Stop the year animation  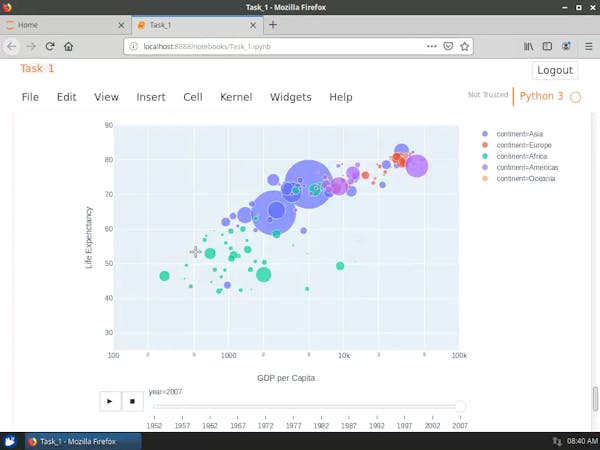(132, 401)
